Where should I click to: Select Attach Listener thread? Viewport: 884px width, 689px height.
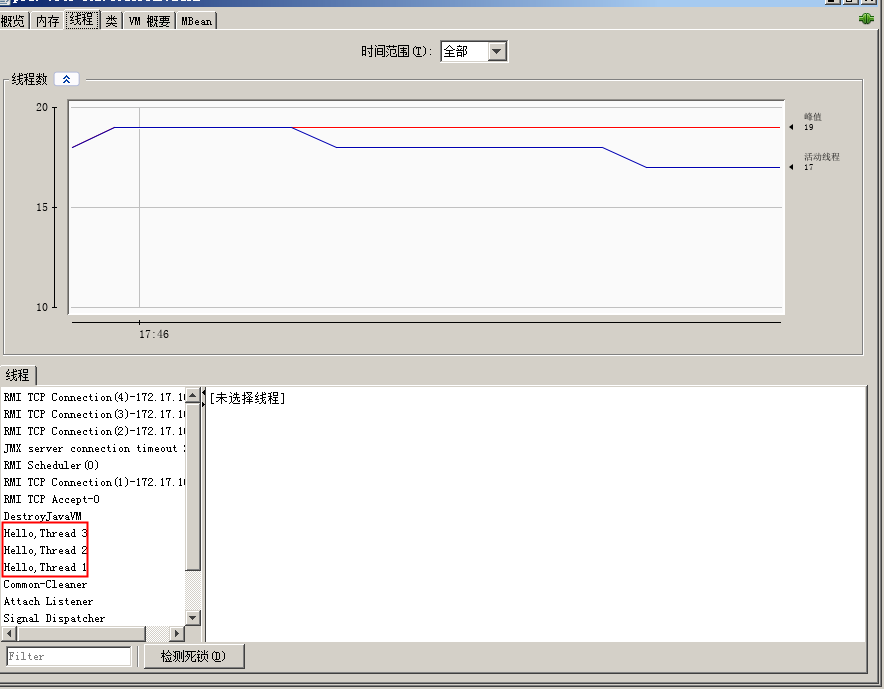[93, 601]
